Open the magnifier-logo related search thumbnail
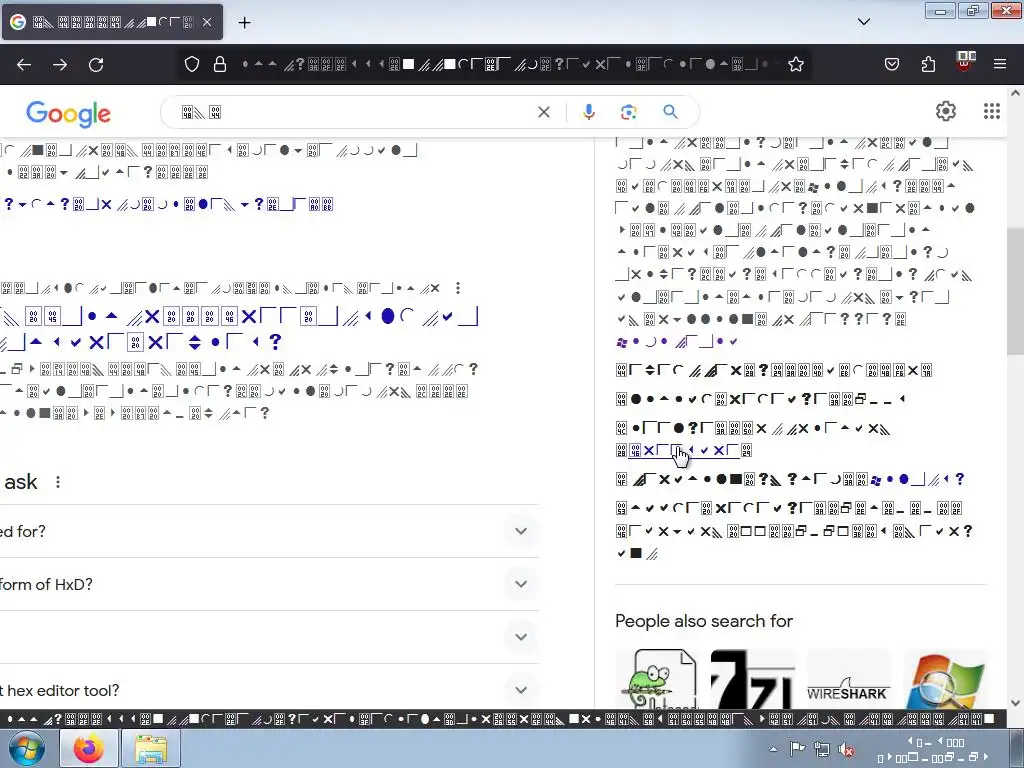 [944, 679]
